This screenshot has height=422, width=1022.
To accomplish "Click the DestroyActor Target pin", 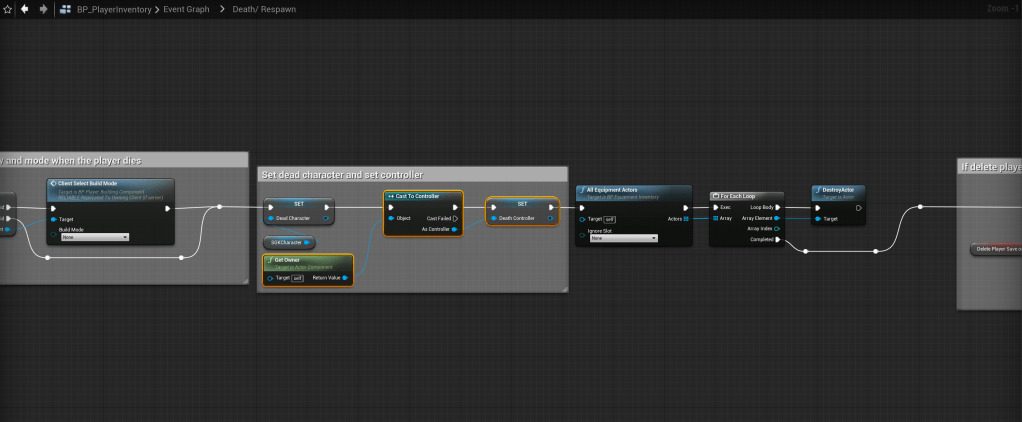I will (819, 219).
